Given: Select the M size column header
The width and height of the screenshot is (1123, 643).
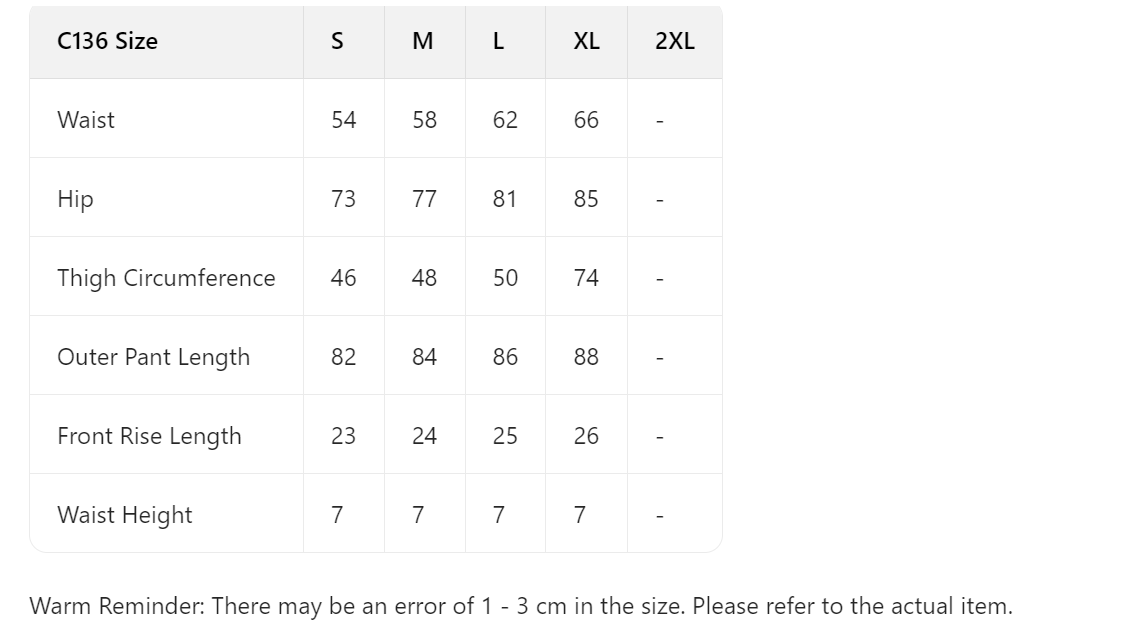Looking at the screenshot, I should click(423, 42).
